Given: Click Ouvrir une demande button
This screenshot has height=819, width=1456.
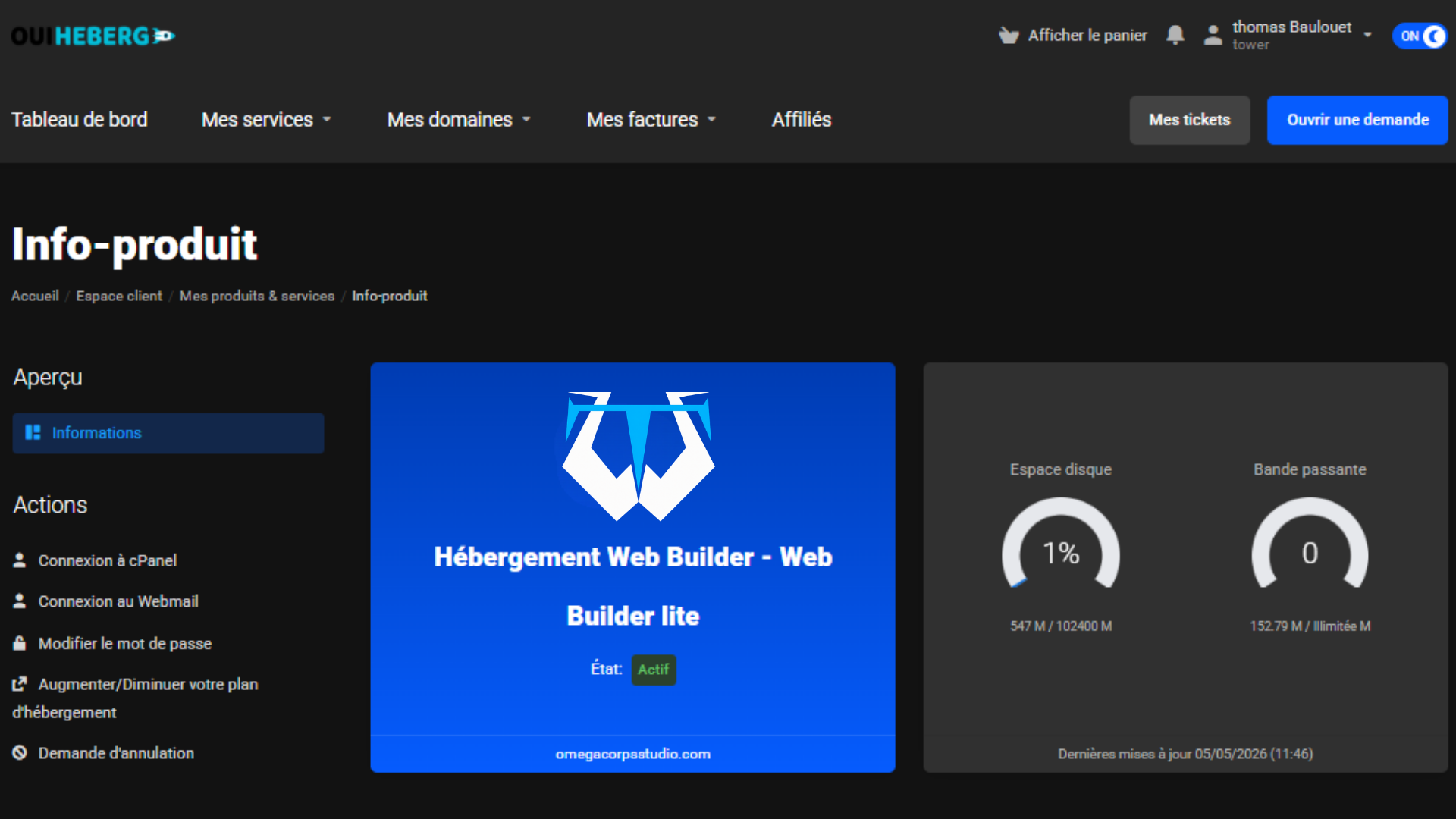Looking at the screenshot, I should (x=1357, y=120).
